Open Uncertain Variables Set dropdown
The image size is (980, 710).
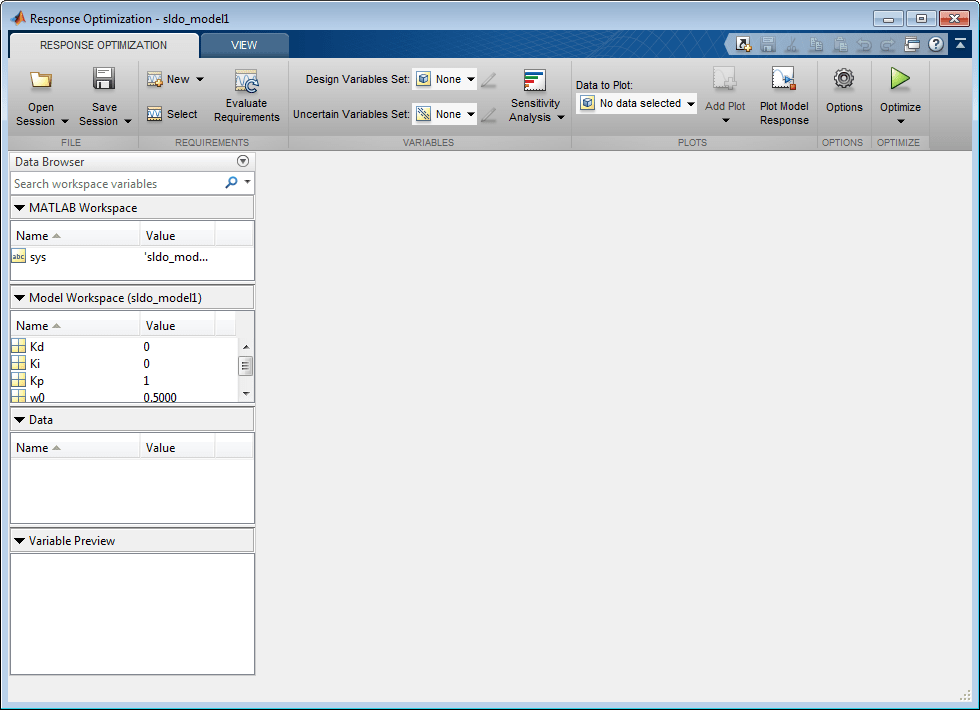pos(444,114)
